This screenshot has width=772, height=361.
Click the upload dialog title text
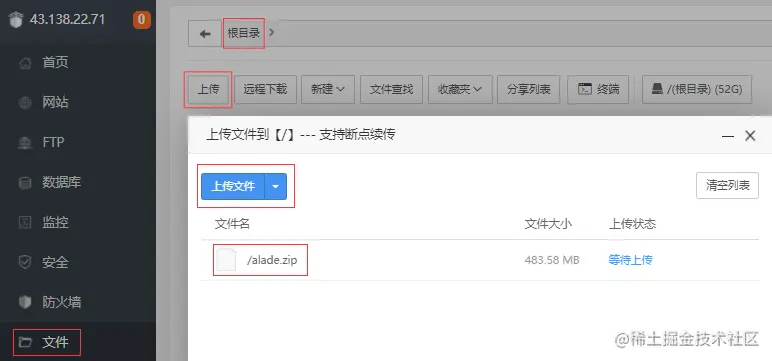pyautogui.click(x=300, y=135)
